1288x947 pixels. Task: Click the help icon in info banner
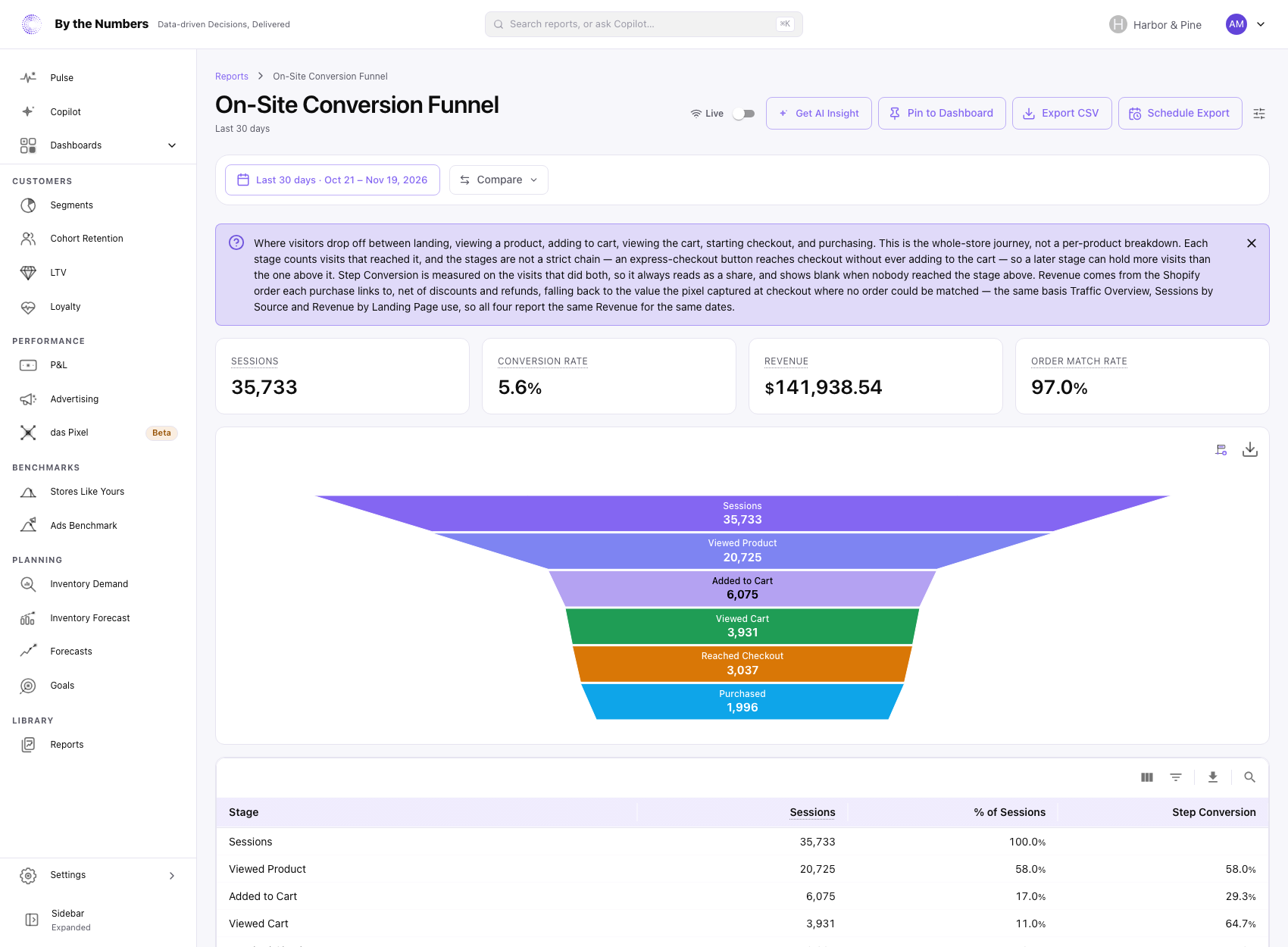(236, 242)
